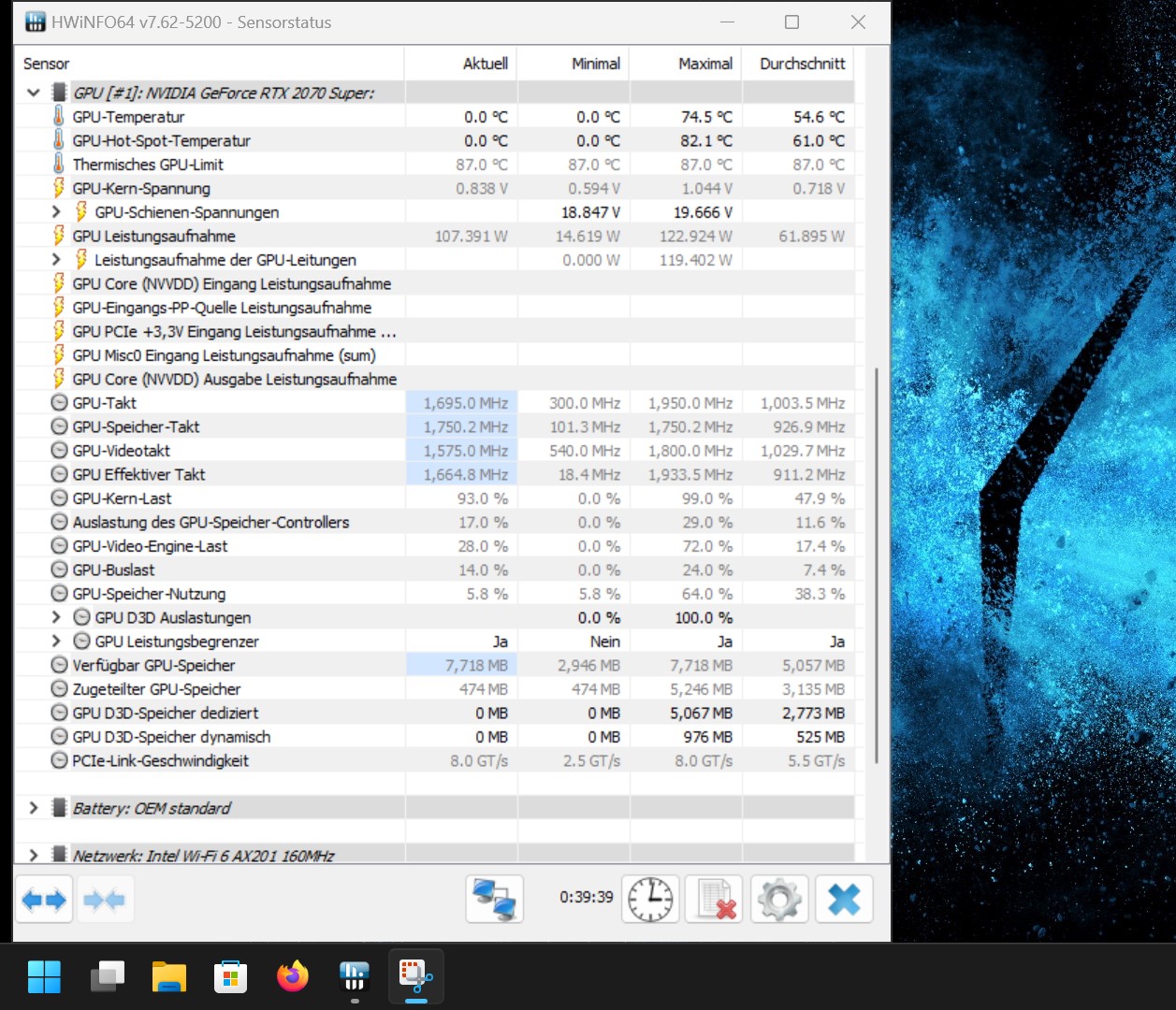Select GPU Misc0 Eingang Leistungsaufnahme (sum) row
The width and height of the screenshot is (1176, 1010).
pyautogui.click(x=435, y=354)
